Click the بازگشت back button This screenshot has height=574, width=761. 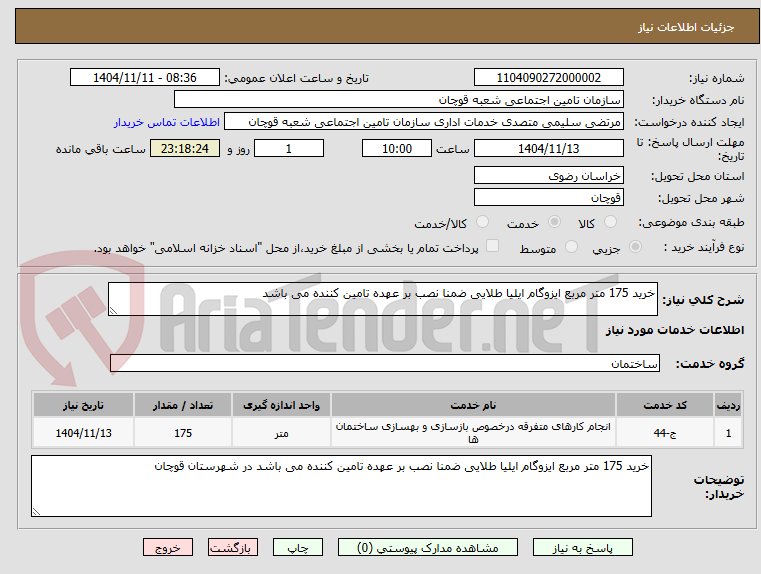tap(232, 547)
